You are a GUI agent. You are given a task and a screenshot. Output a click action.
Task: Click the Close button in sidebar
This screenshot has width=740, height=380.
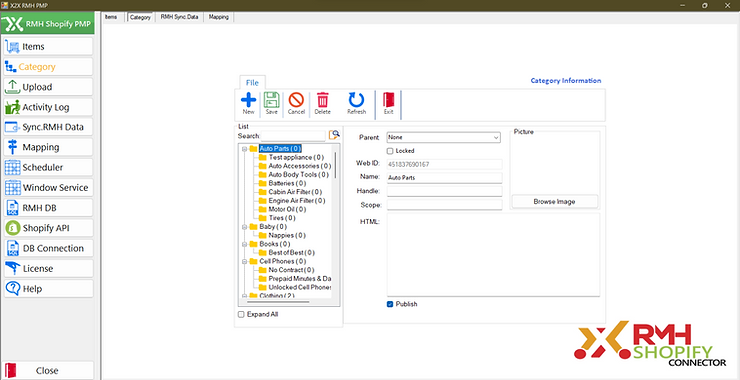click(x=48, y=371)
